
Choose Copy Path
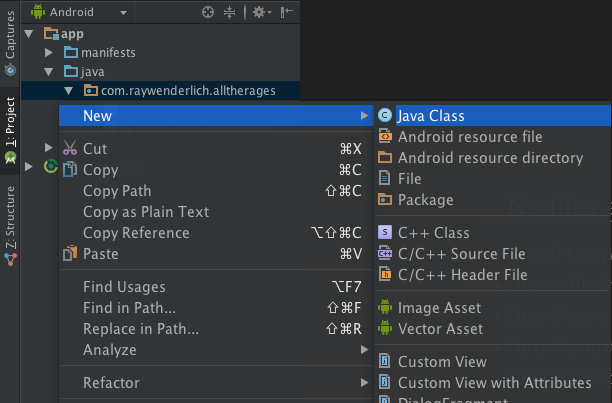coord(216,191)
